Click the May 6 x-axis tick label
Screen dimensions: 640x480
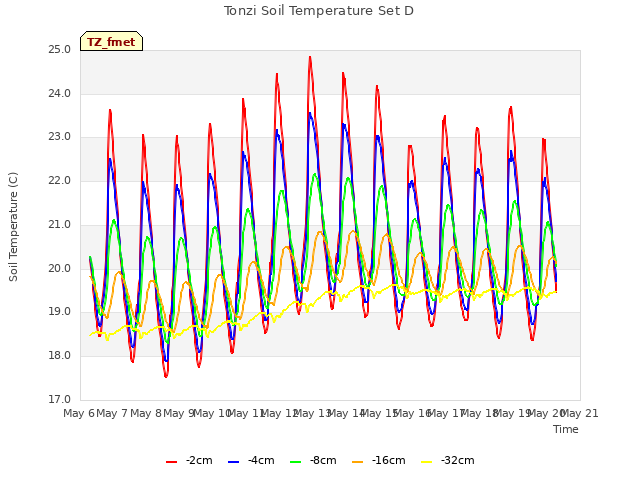click(x=79, y=413)
